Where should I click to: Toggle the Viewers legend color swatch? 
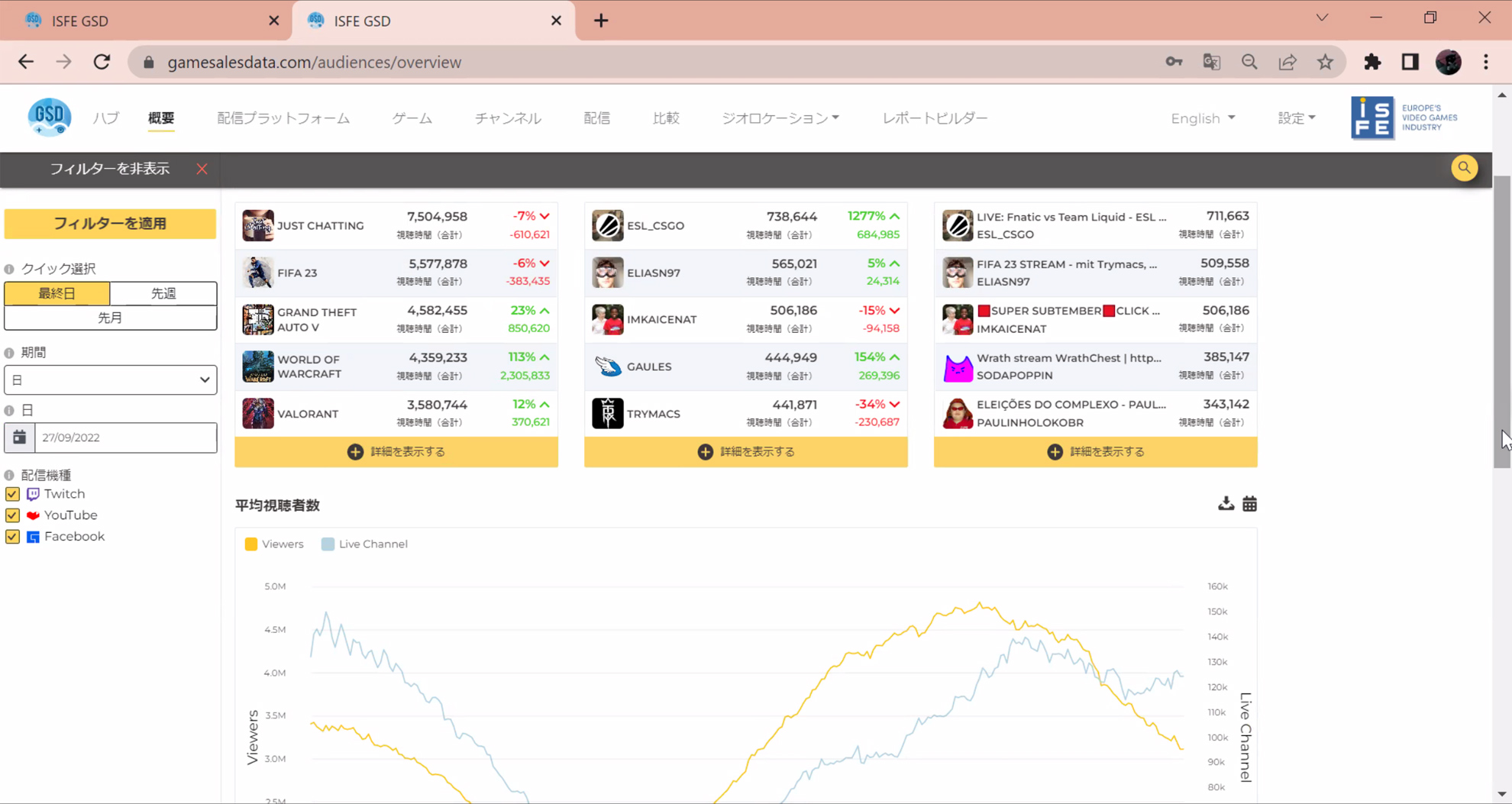point(251,544)
